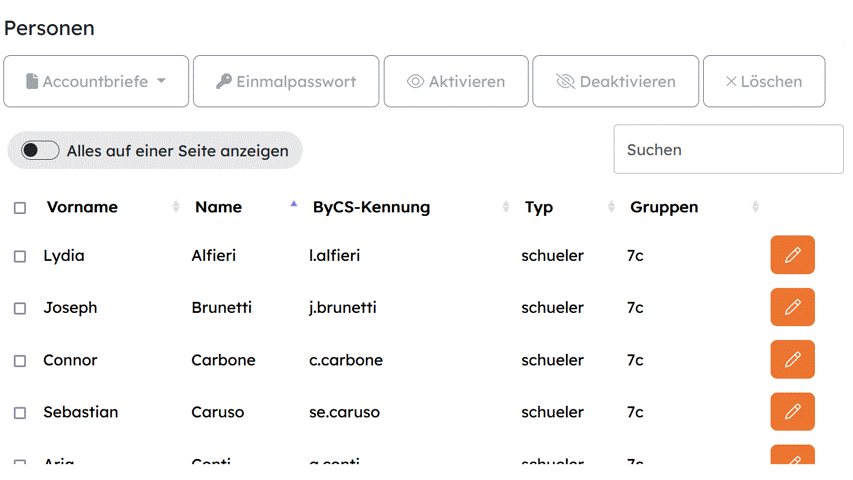Edit Sebastian Caruso with the pencil icon
Viewport: 853px width, 480px height.
tap(792, 411)
